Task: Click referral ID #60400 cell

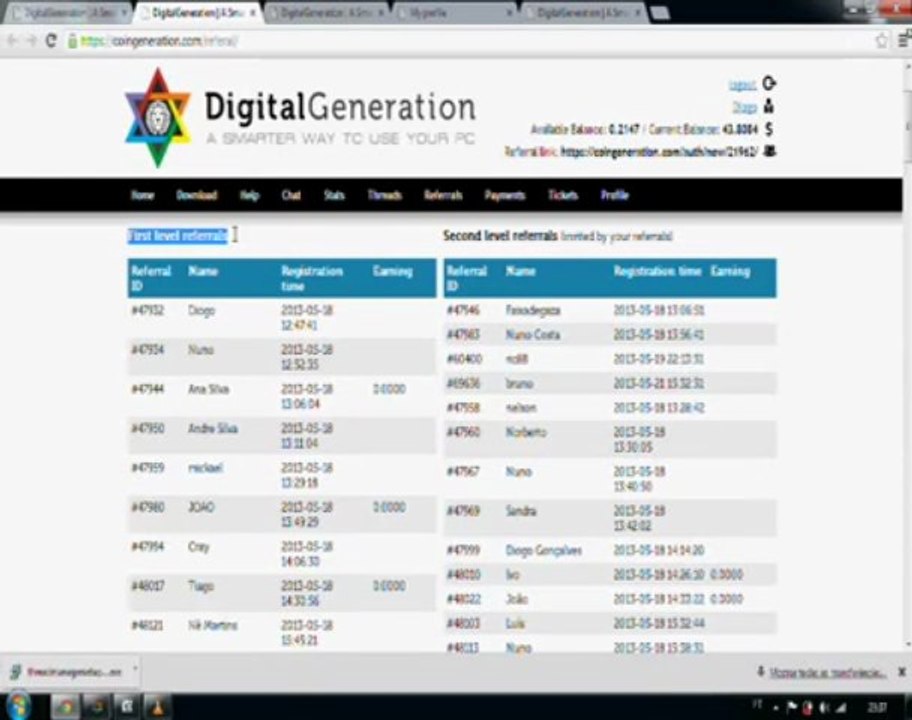Action: pos(464,359)
